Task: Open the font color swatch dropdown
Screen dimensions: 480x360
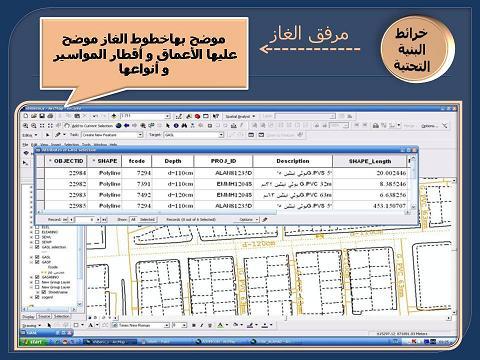Action: pyautogui.click(x=227, y=325)
